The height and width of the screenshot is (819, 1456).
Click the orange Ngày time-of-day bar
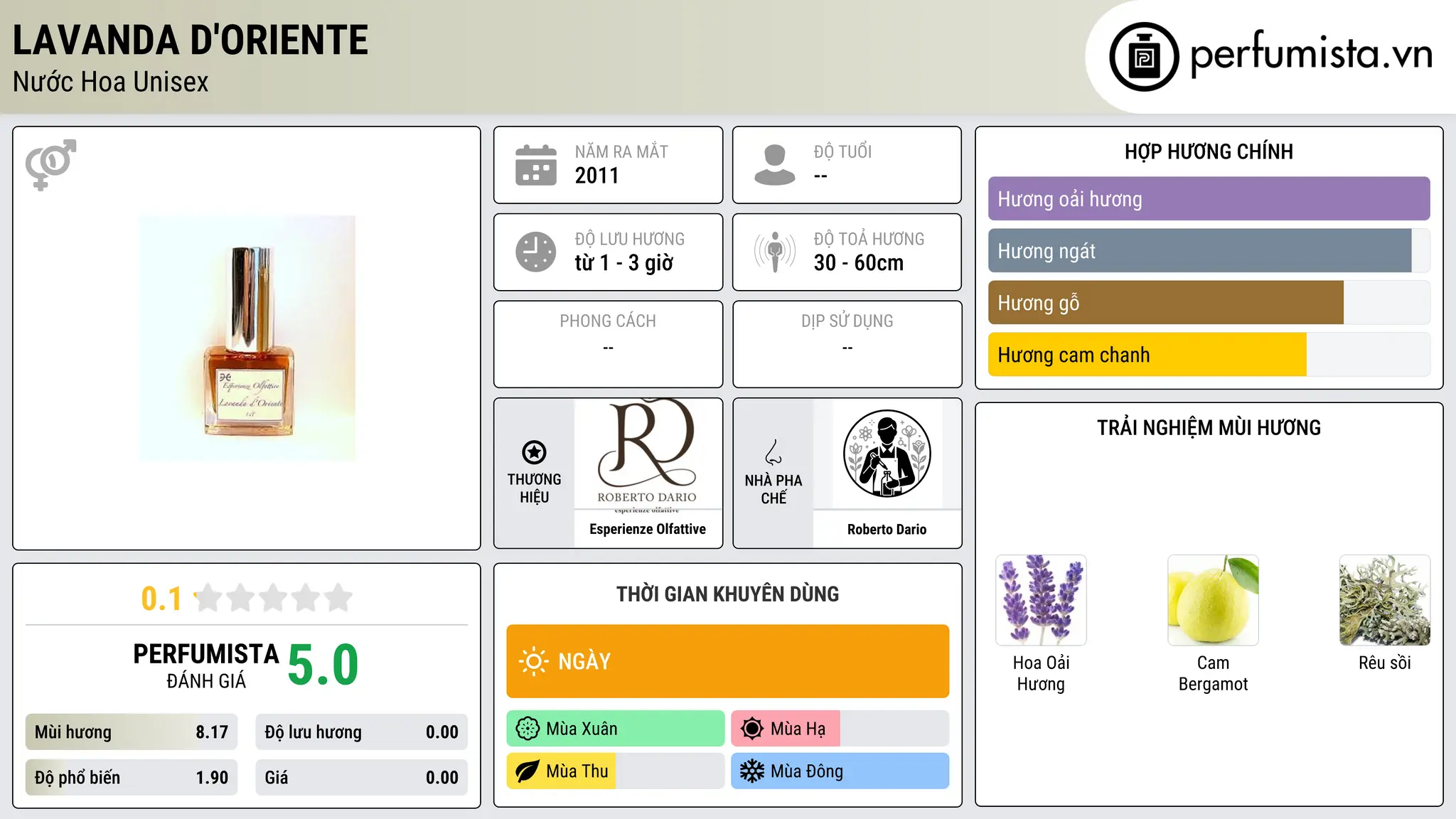pos(727,661)
